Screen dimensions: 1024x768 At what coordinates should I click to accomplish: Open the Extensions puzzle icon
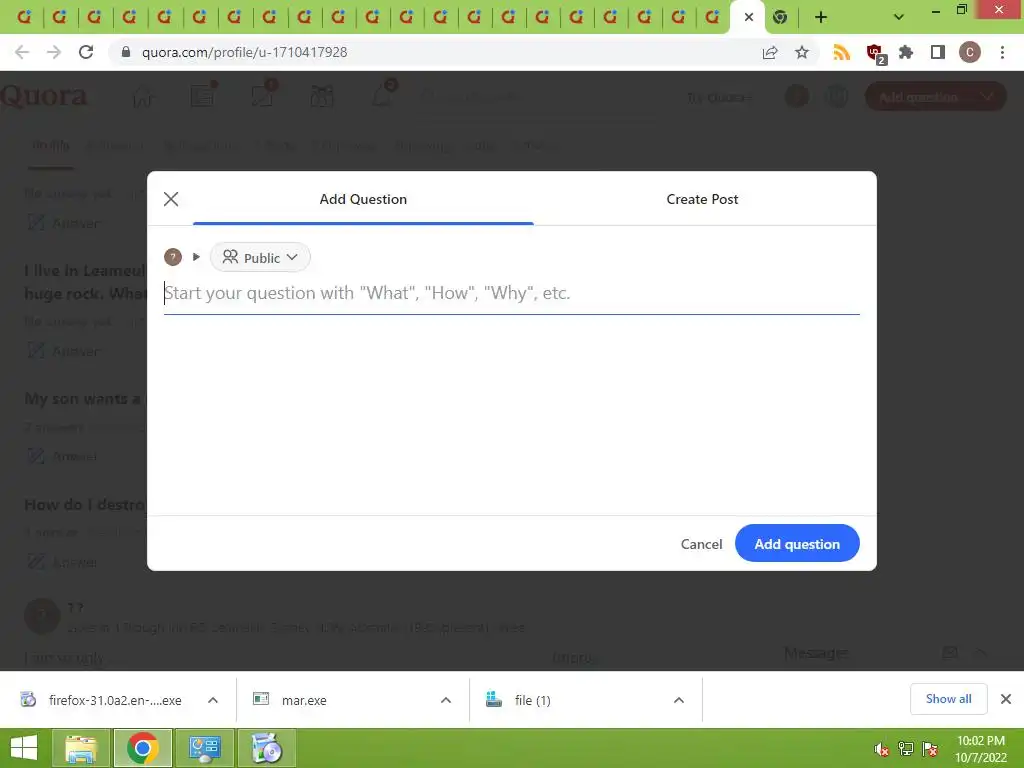[x=906, y=52]
